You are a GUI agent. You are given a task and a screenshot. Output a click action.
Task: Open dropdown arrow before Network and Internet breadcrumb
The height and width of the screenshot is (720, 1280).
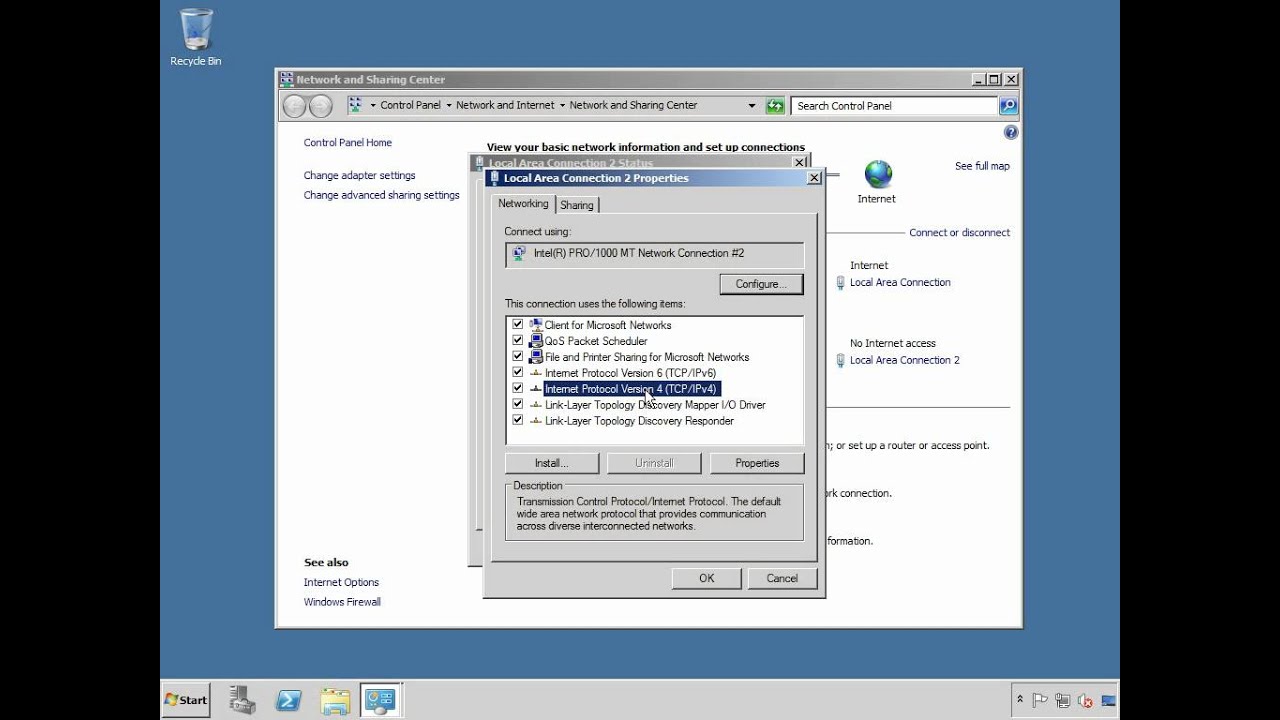449,105
